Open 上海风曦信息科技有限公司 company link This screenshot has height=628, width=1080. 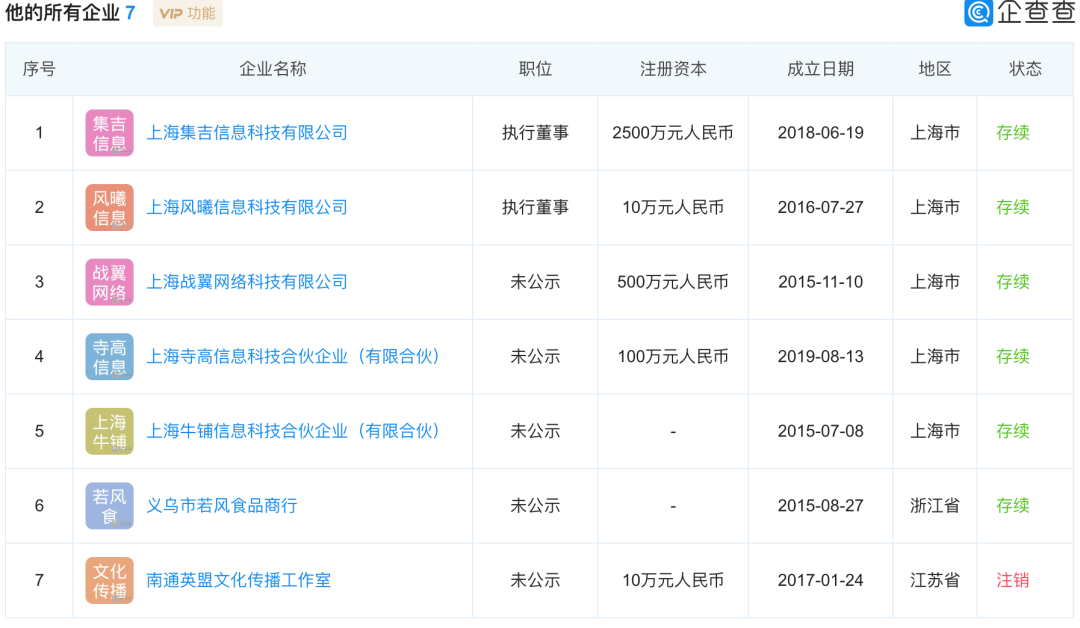[x=247, y=207]
